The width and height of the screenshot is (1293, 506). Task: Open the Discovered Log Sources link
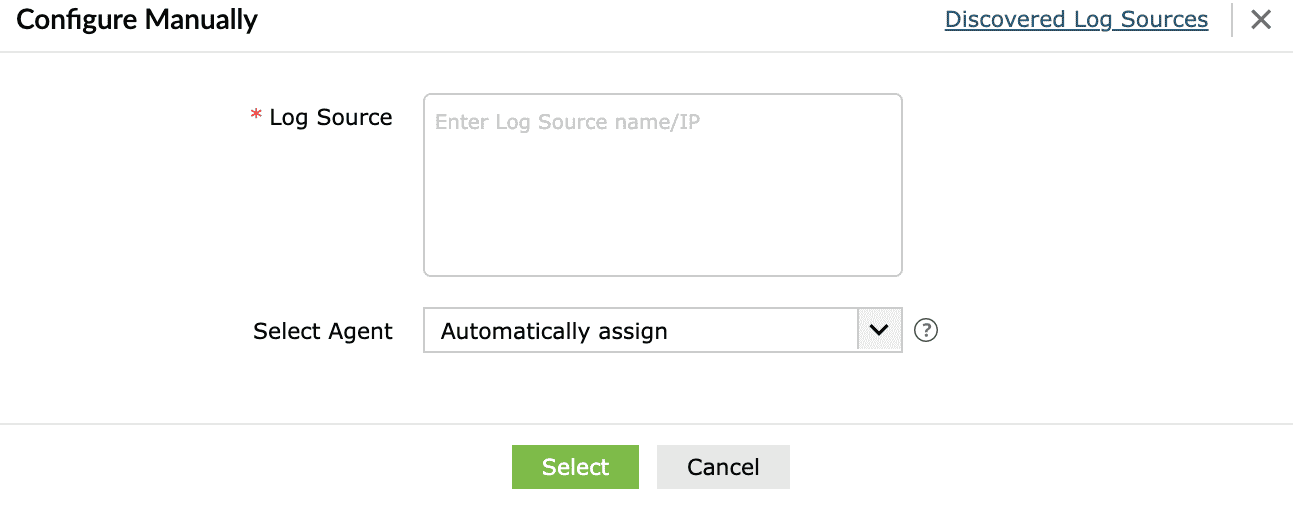pos(1076,20)
